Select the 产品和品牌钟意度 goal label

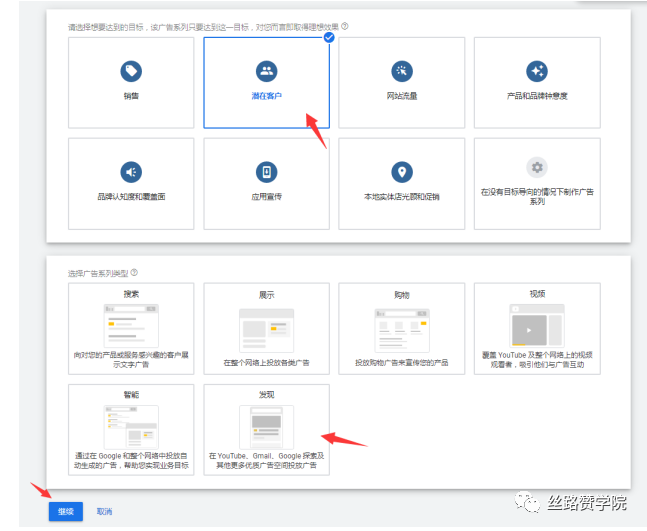[537, 96]
